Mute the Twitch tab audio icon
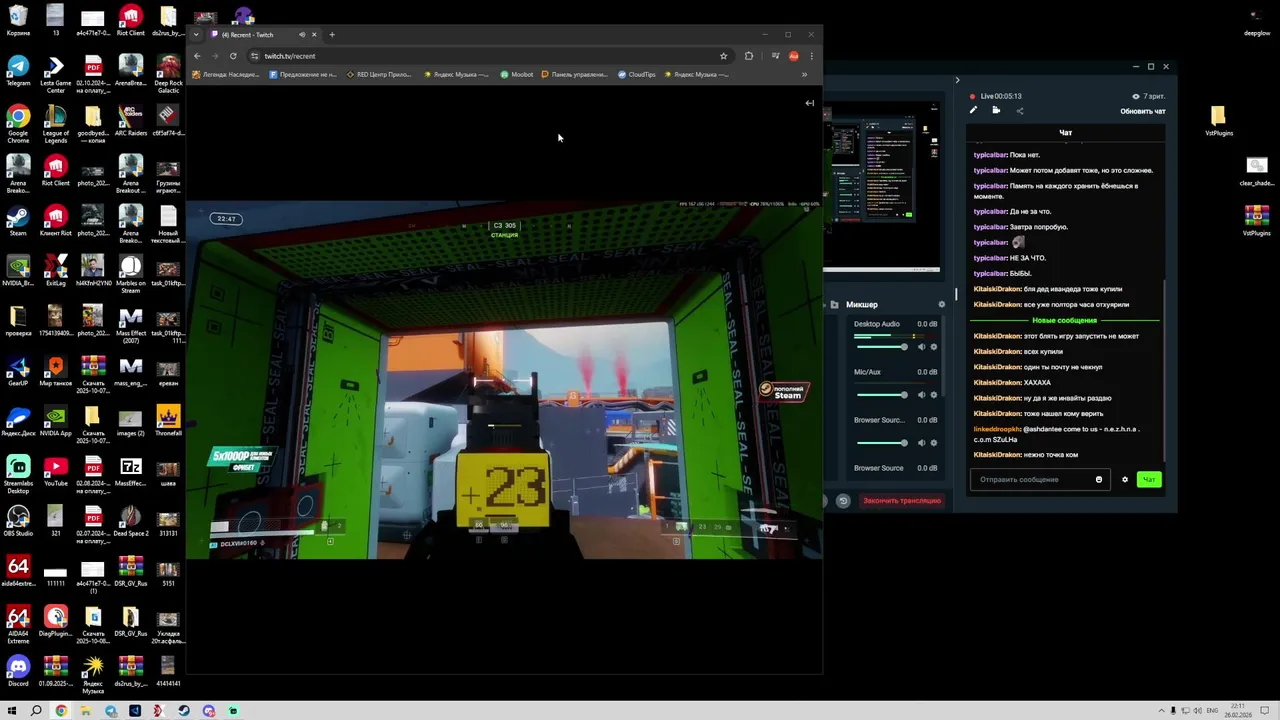This screenshot has height=720, width=1280. 301,35
